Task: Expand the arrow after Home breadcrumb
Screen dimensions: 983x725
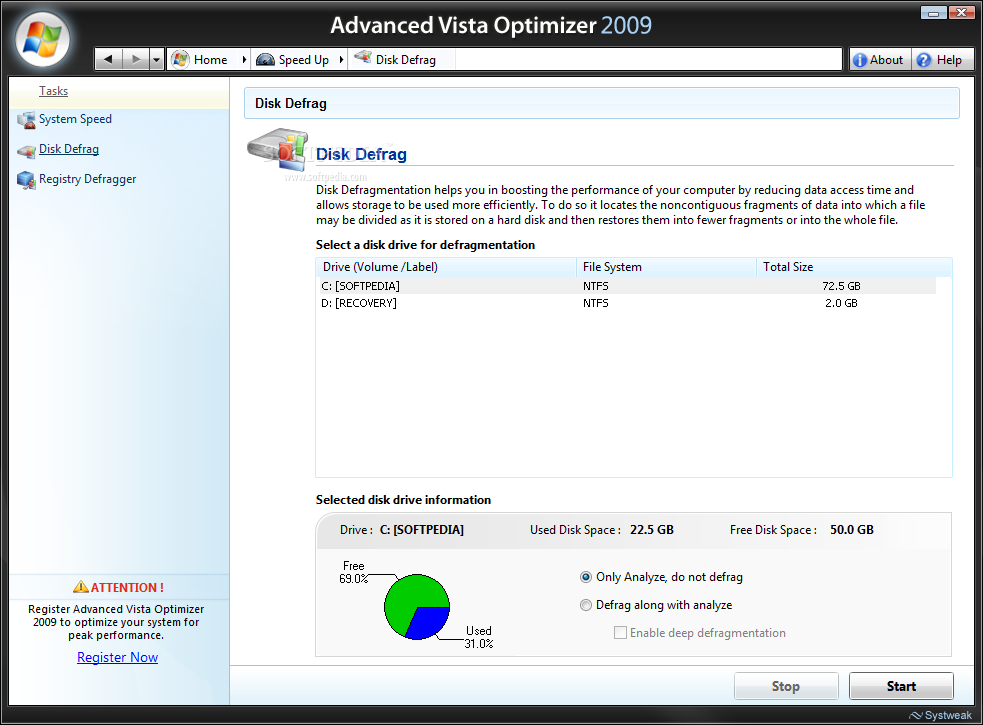Action: pos(244,60)
